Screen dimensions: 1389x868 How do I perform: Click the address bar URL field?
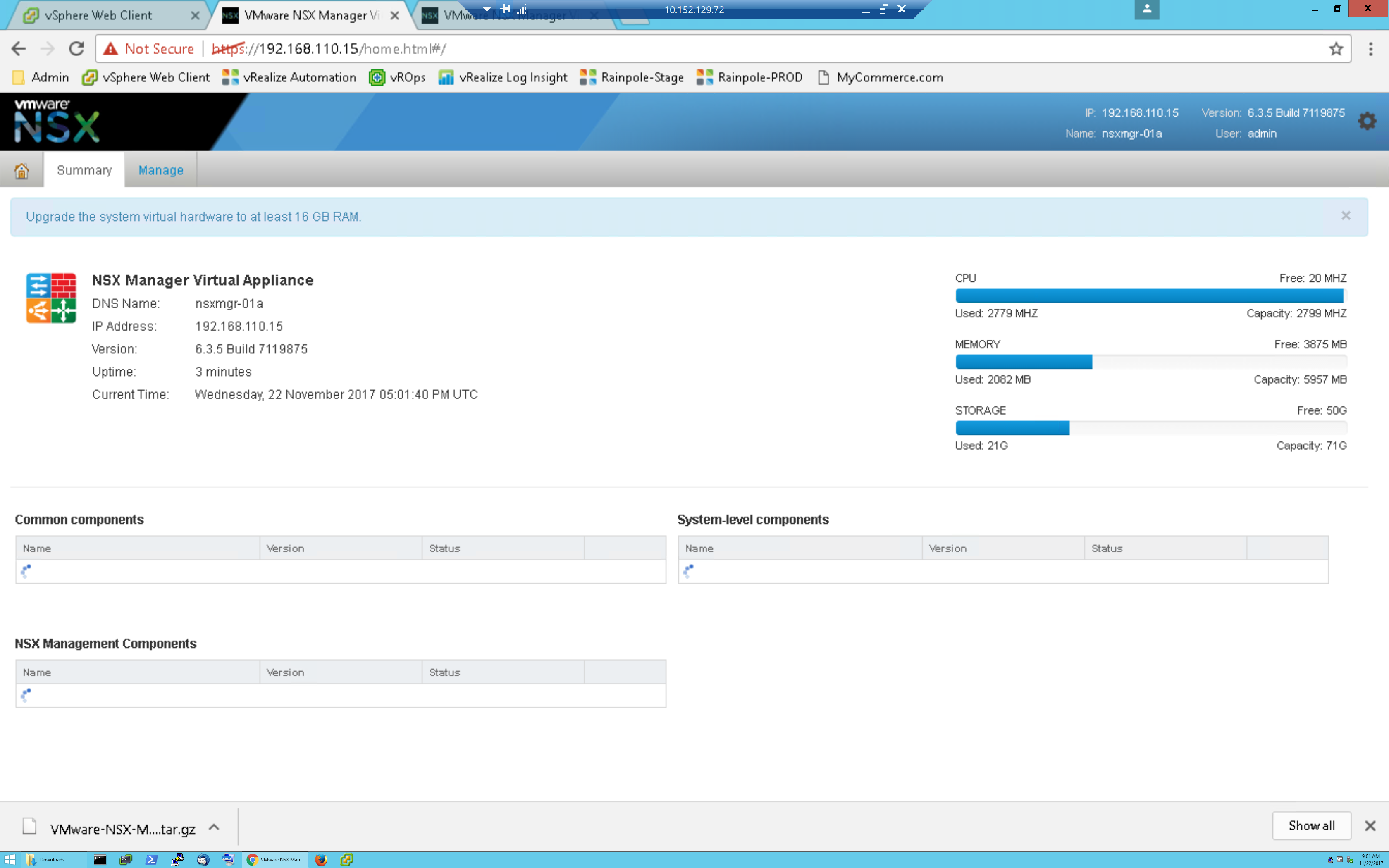[689, 49]
